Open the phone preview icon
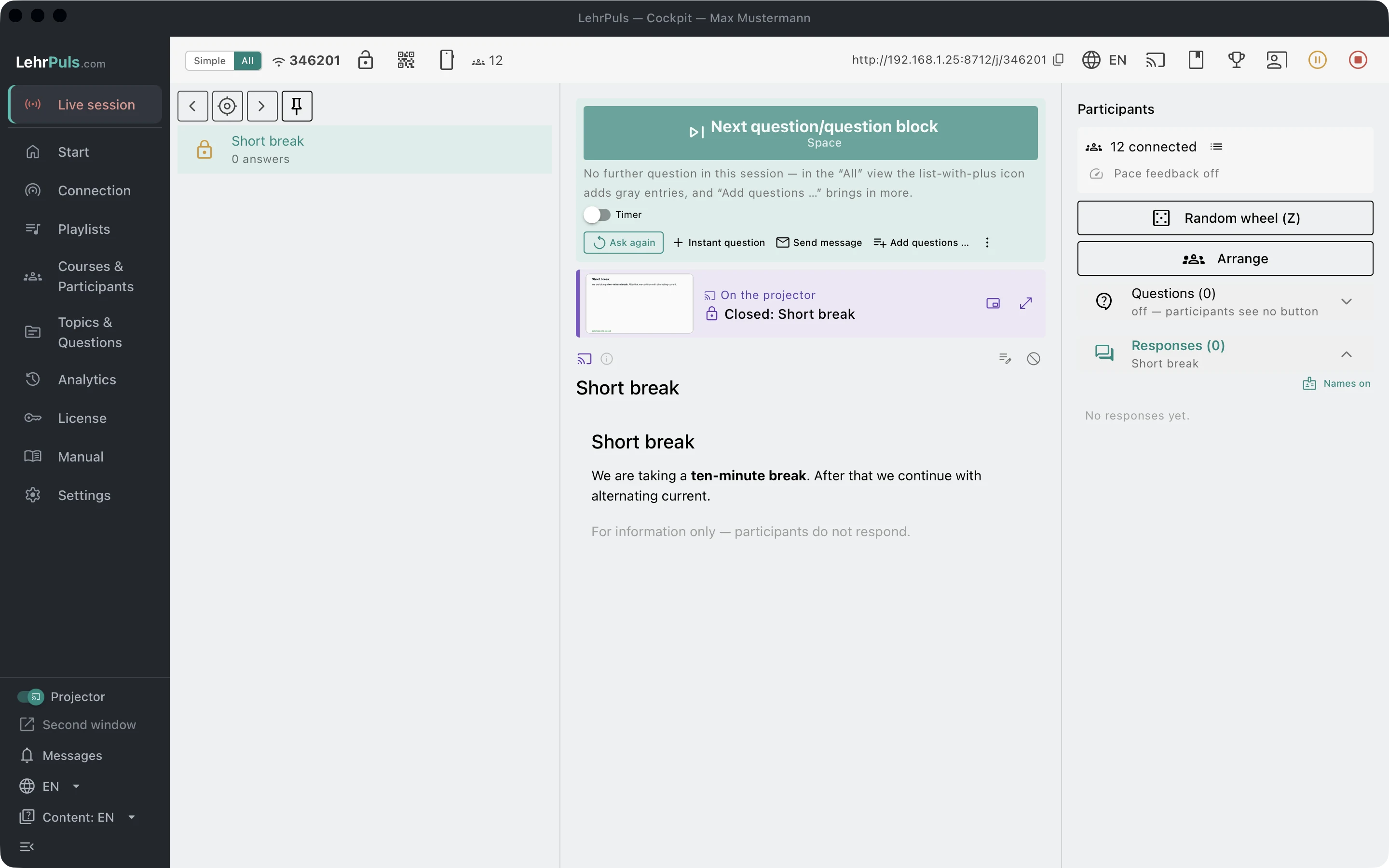This screenshot has width=1389, height=868. click(x=447, y=60)
